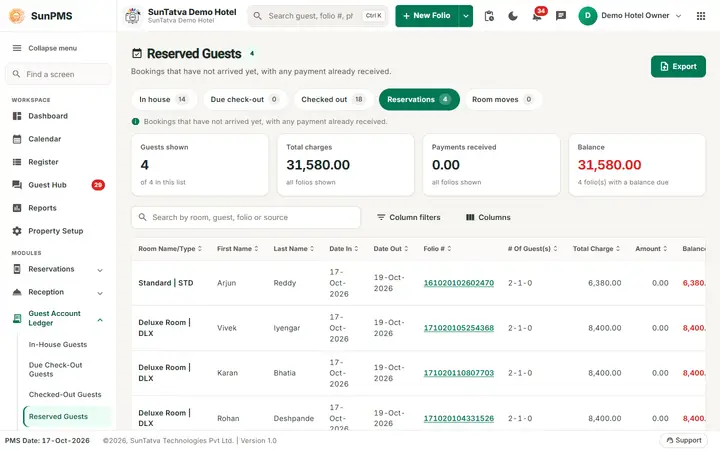Focus the global guest search field
The height and width of the screenshot is (450, 720).
tap(318, 16)
